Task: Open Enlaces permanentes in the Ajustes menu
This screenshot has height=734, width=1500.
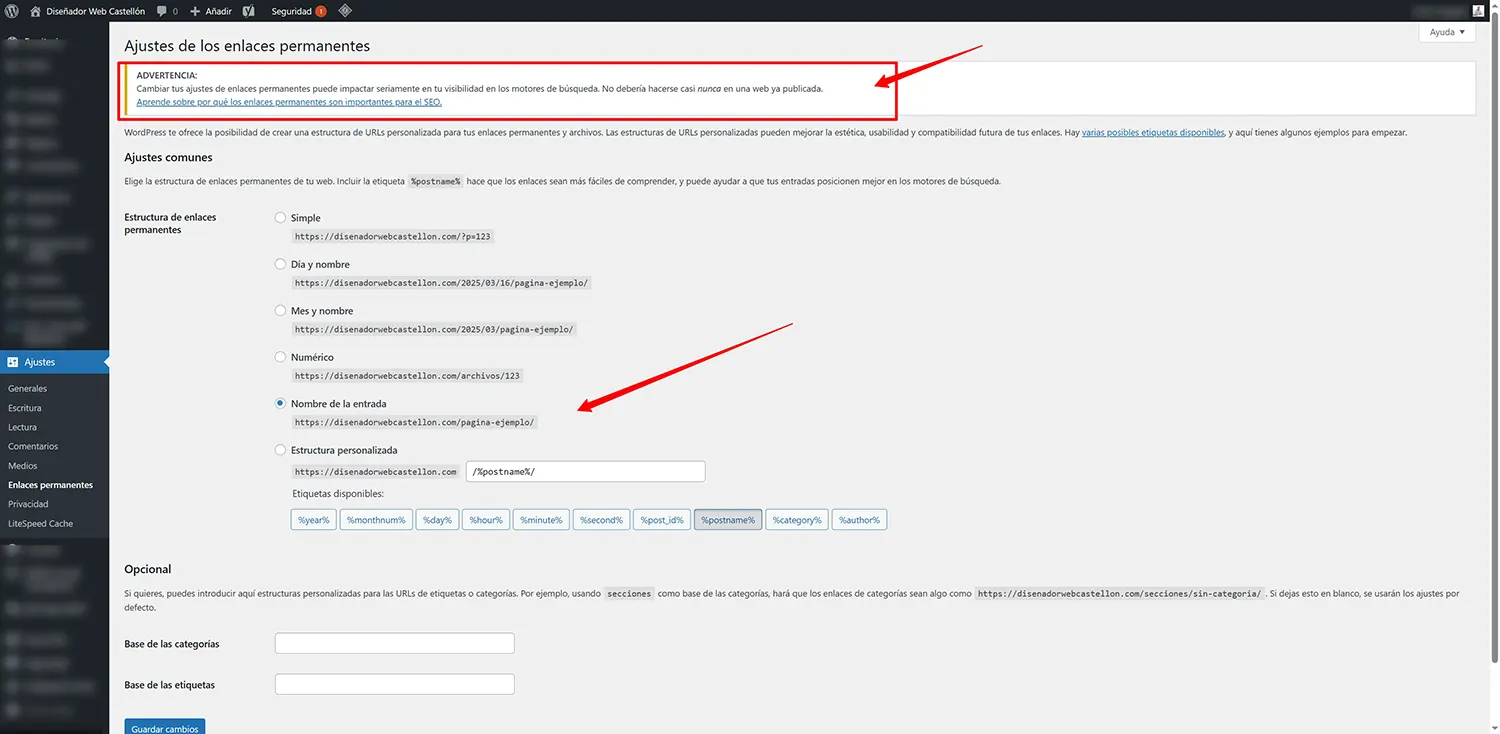Action: [50, 484]
